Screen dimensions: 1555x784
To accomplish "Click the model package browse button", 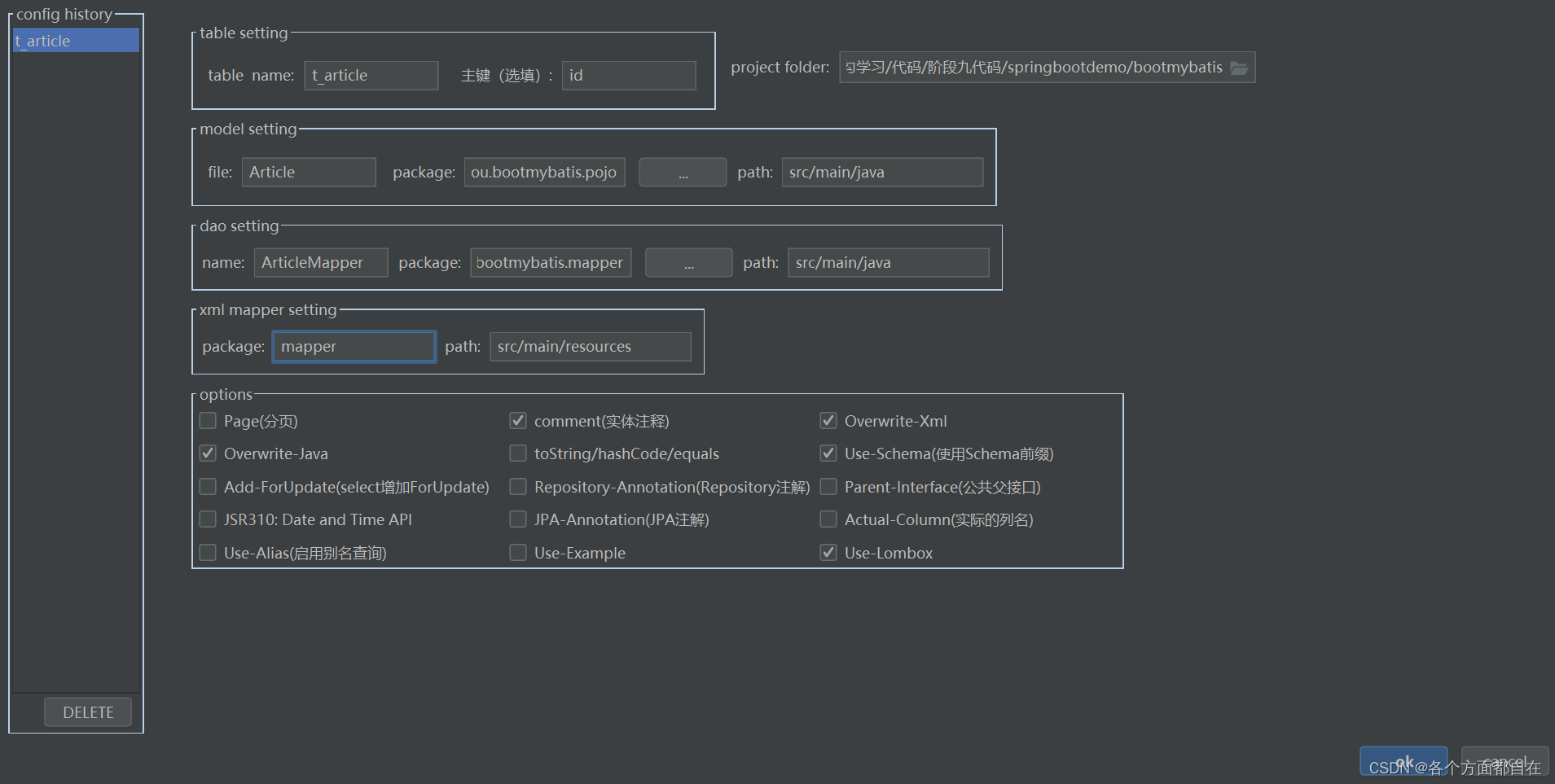I will [x=683, y=172].
